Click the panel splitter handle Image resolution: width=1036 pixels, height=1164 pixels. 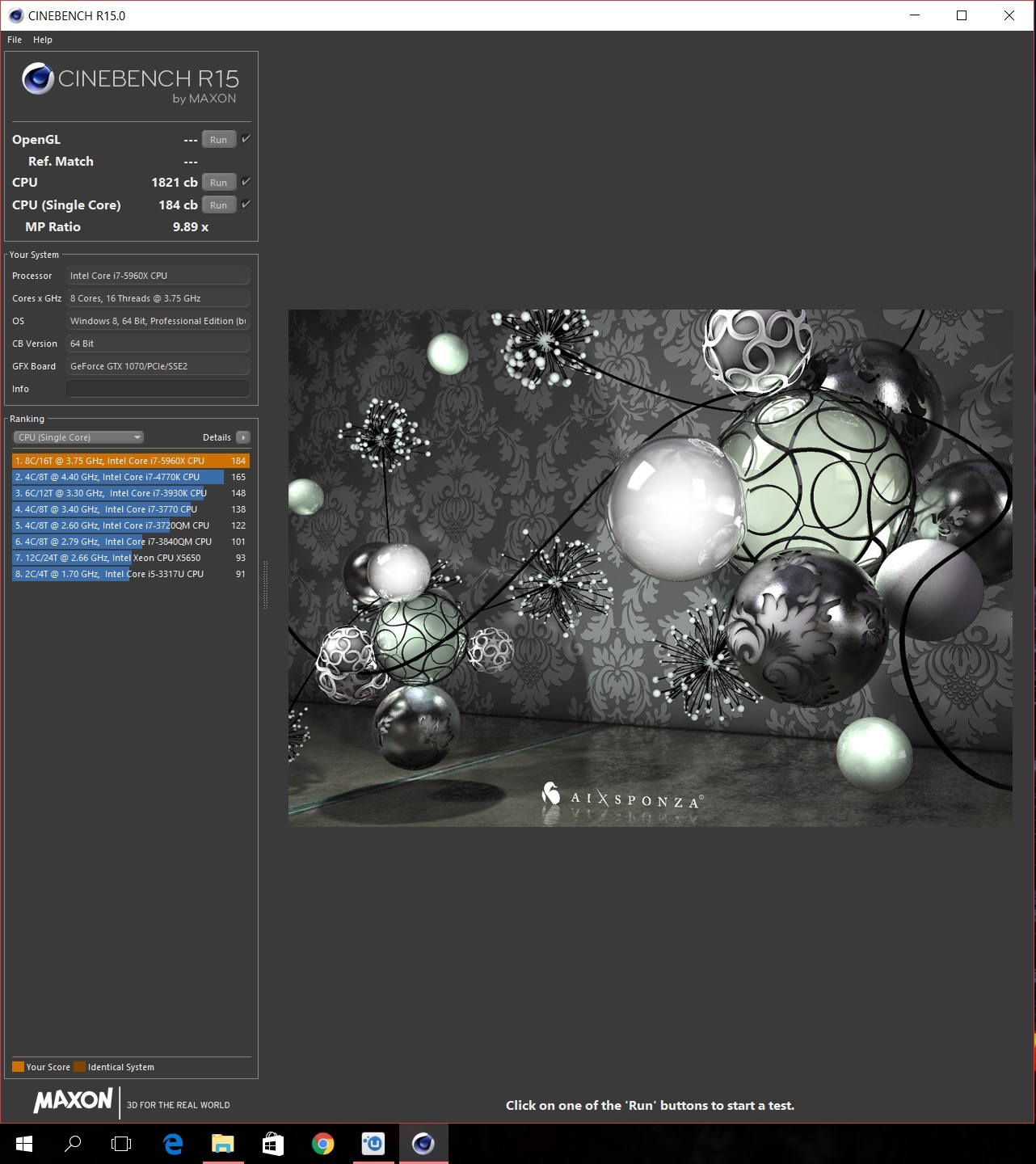coord(265,584)
